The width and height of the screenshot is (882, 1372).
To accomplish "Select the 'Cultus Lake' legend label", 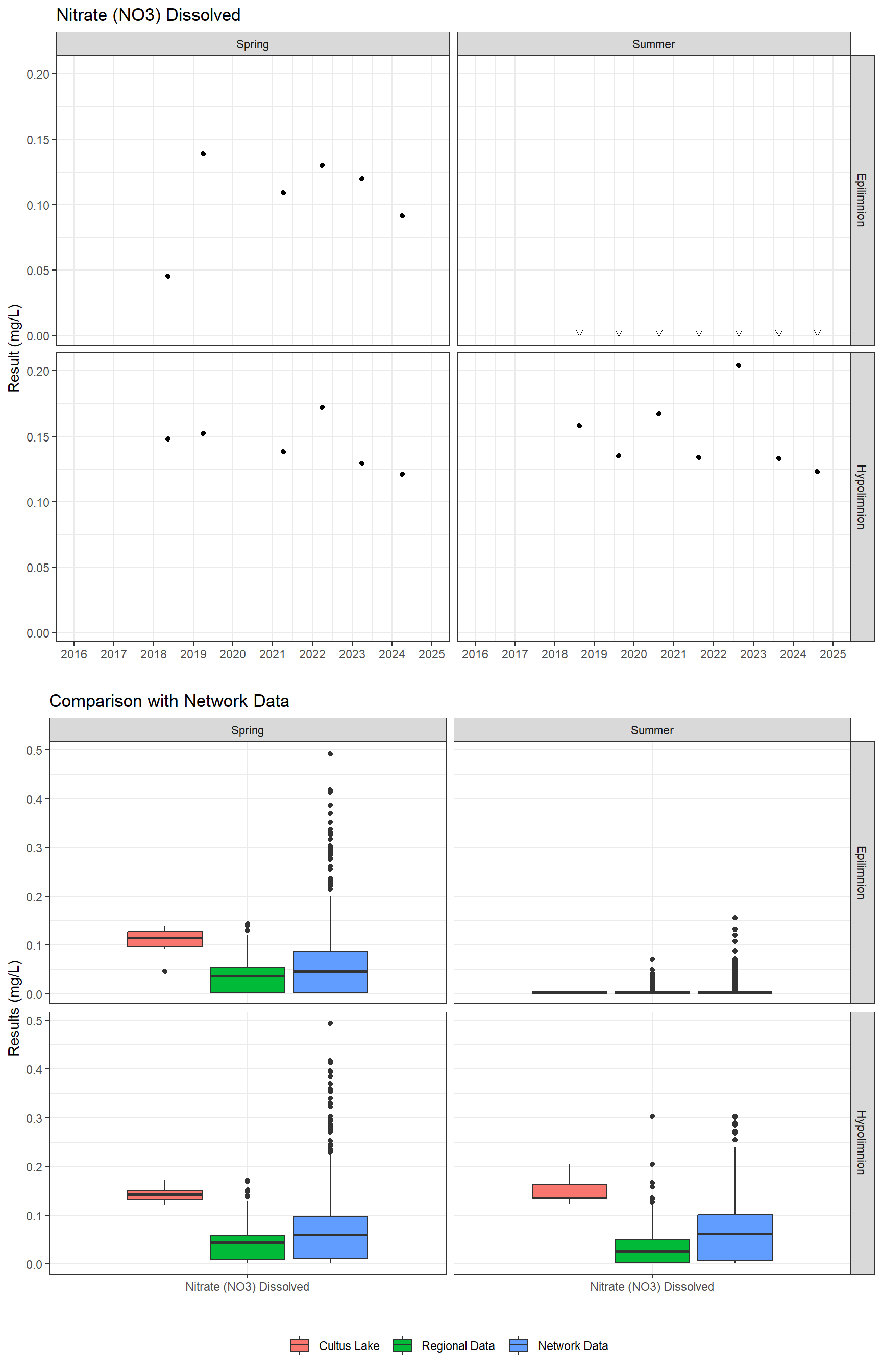I will coord(349,1345).
